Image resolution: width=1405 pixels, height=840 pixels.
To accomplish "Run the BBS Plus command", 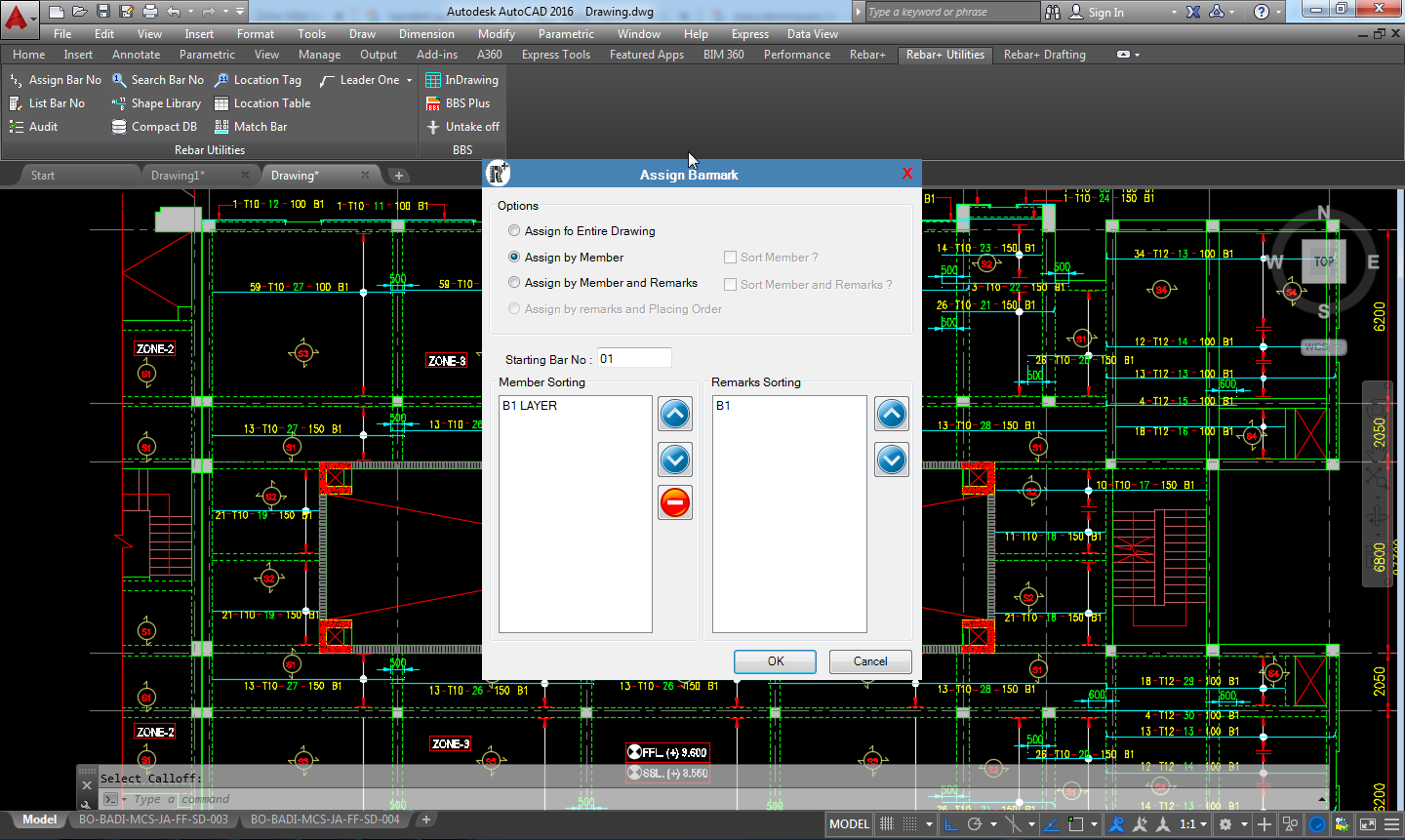I will coord(458,103).
